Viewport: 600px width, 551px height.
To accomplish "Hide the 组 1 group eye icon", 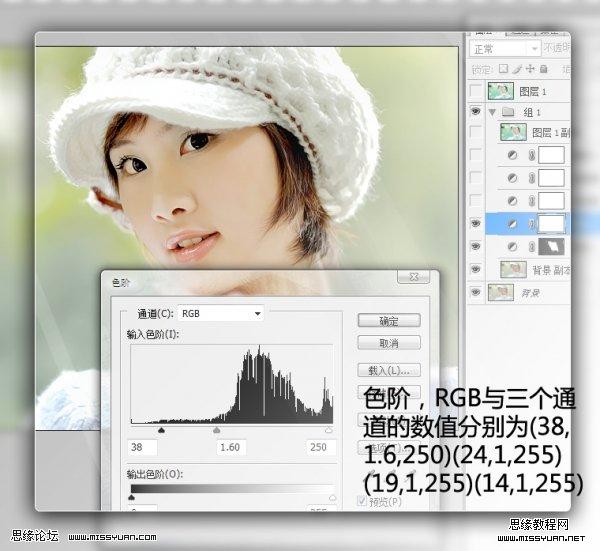I will pos(476,112).
